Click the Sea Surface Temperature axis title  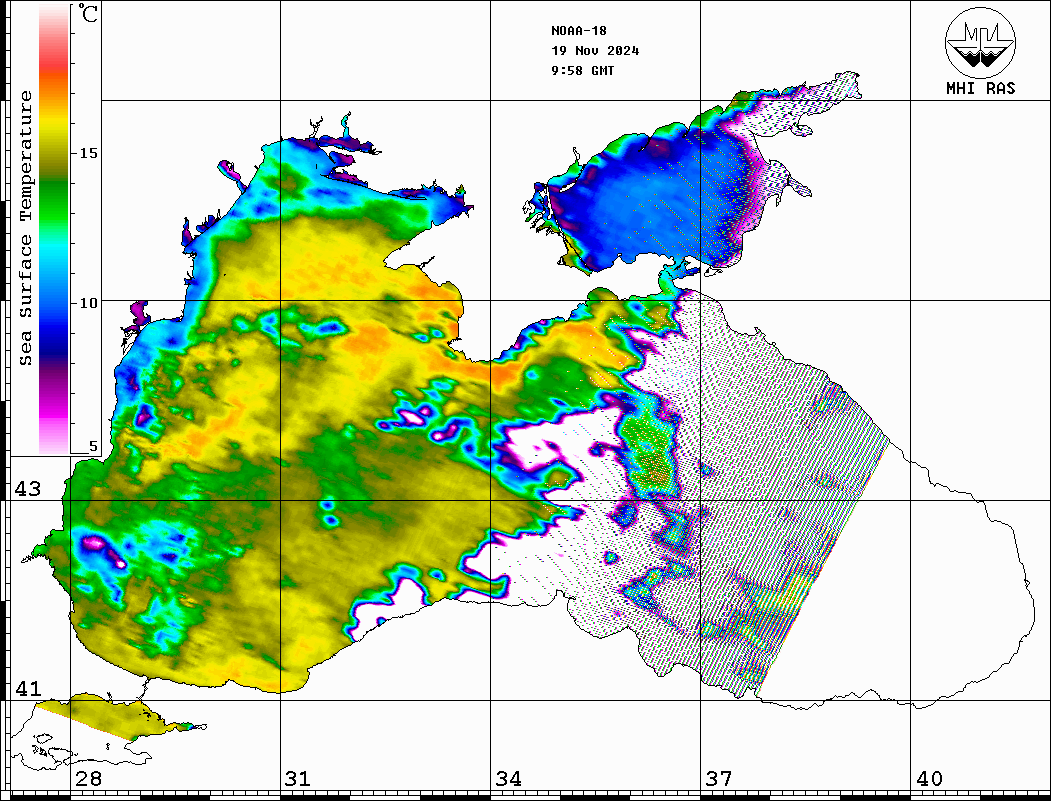click(x=25, y=228)
